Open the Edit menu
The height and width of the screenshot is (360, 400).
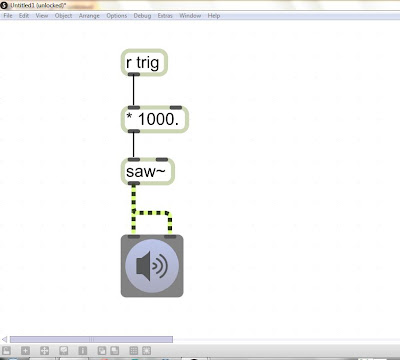24,16
